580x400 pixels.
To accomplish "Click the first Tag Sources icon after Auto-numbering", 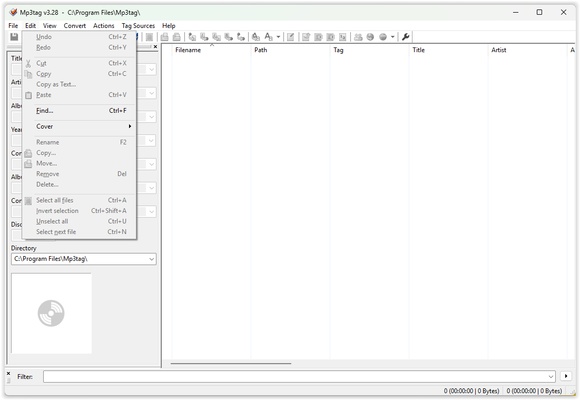I will click(358, 37).
